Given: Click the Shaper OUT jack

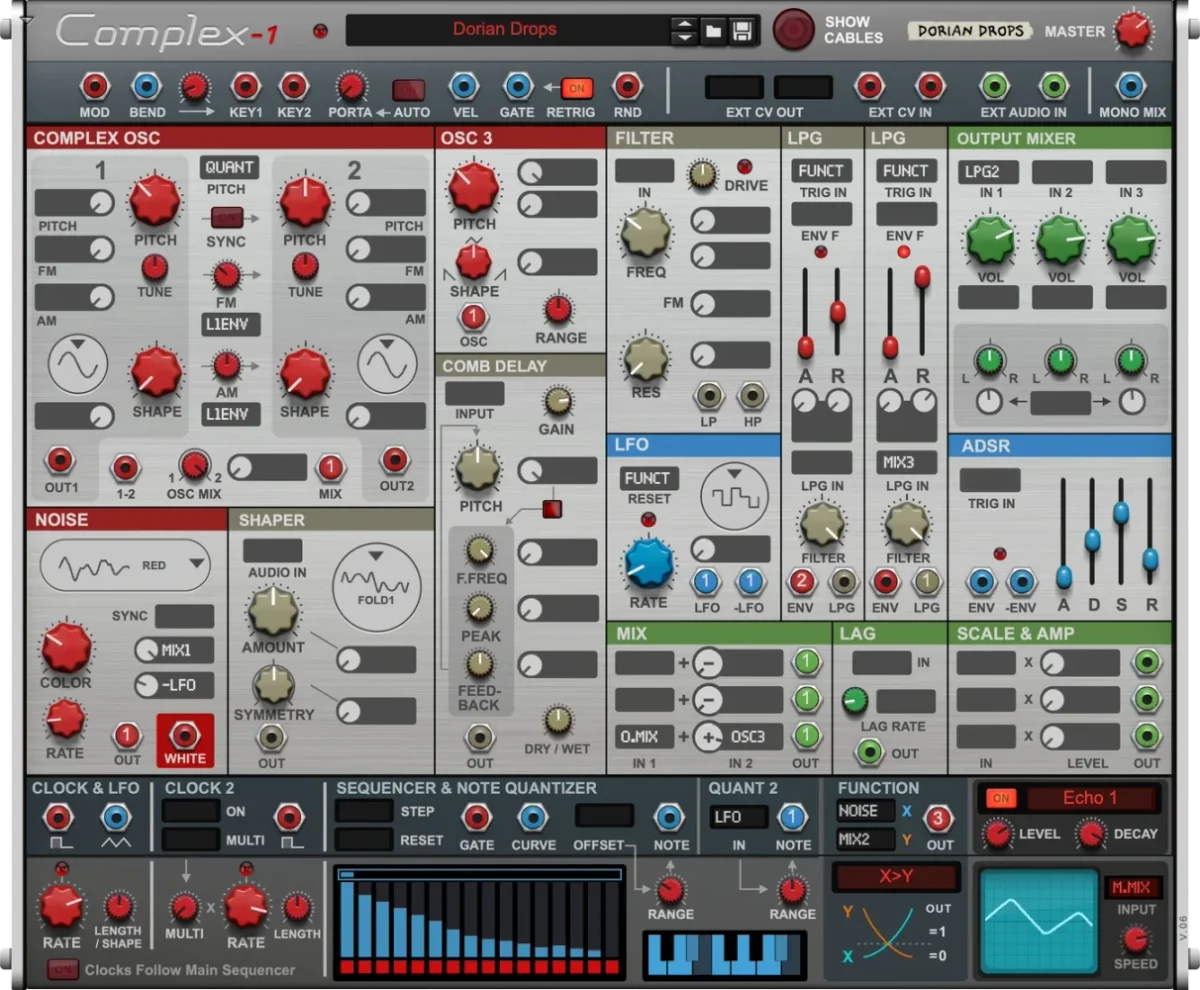Looking at the screenshot, I should point(271,738).
